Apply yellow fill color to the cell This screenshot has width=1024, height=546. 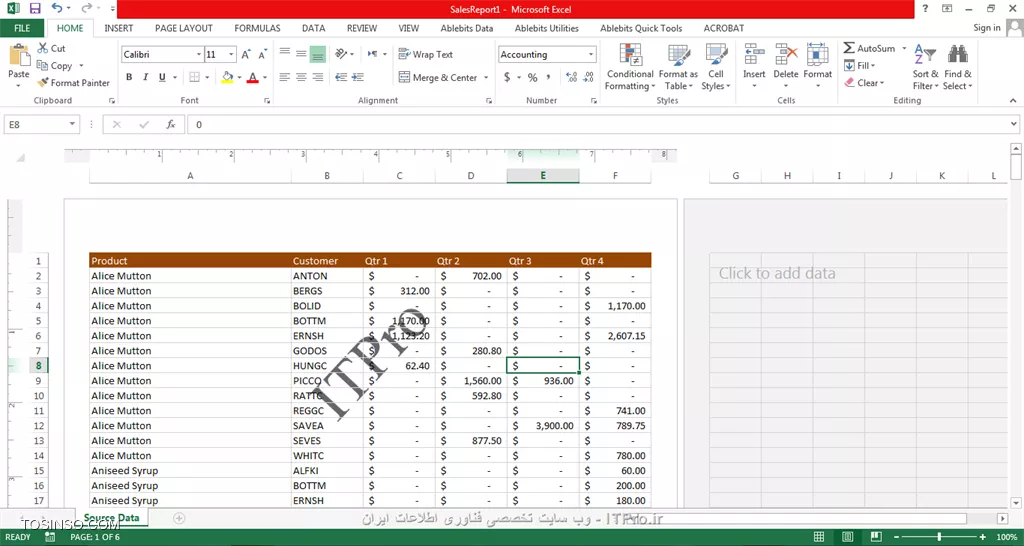coord(227,77)
